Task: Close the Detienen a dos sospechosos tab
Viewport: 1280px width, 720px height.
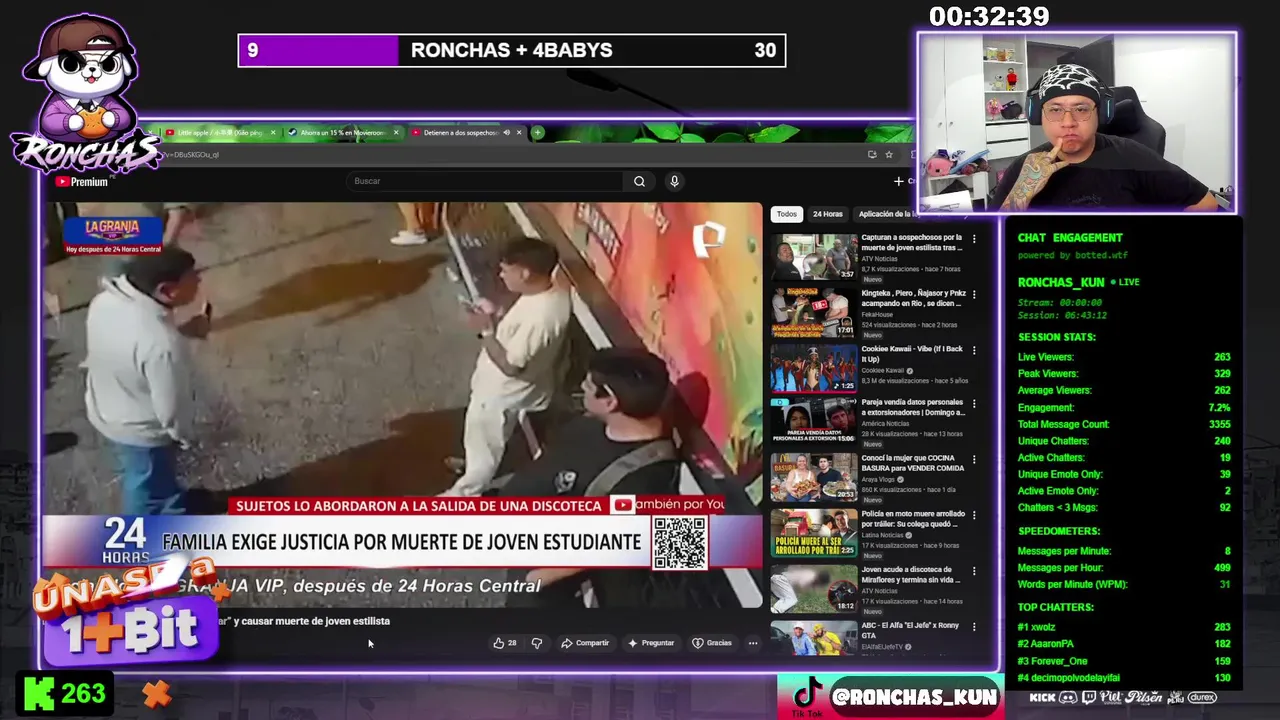Action: pos(519,133)
